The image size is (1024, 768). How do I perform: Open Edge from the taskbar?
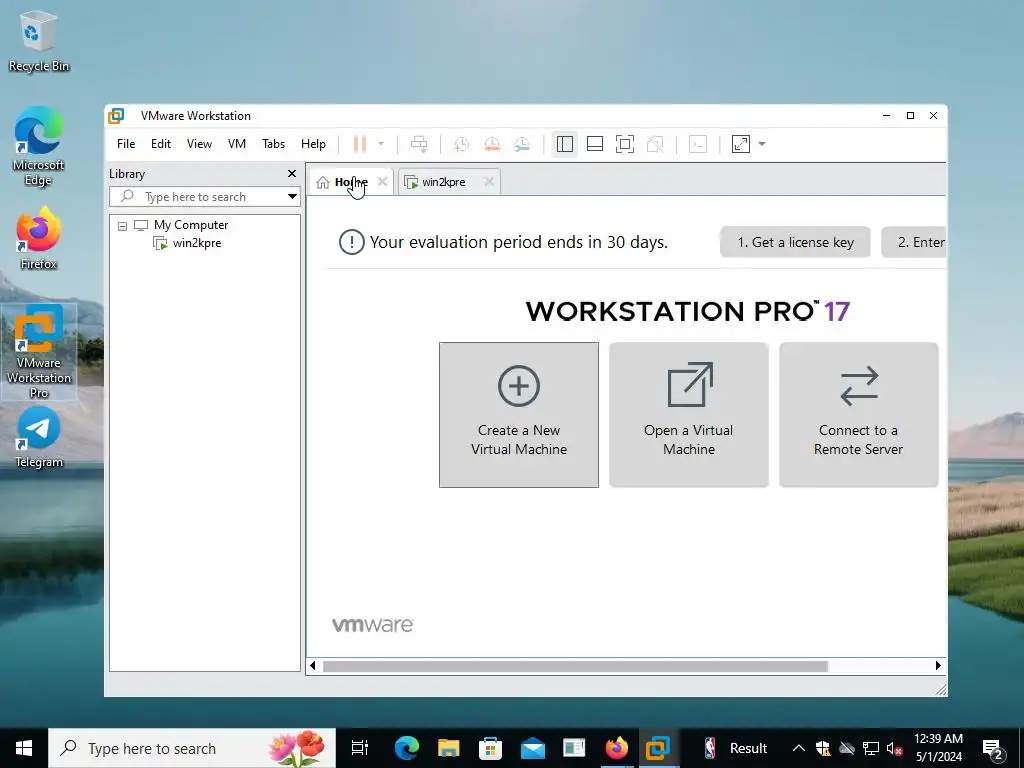point(406,748)
